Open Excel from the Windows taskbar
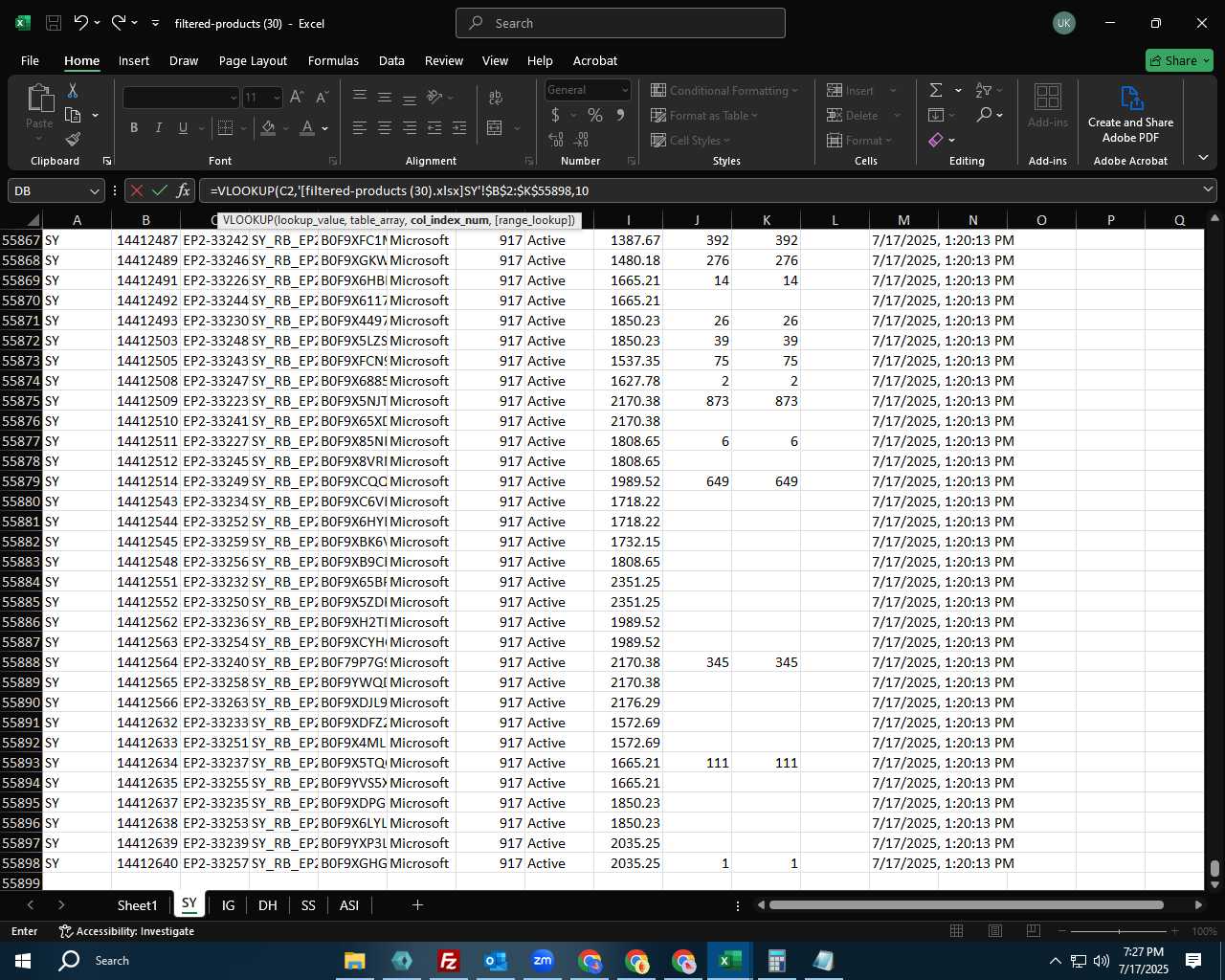Viewport: 1225px width, 980px height. (x=729, y=960)
